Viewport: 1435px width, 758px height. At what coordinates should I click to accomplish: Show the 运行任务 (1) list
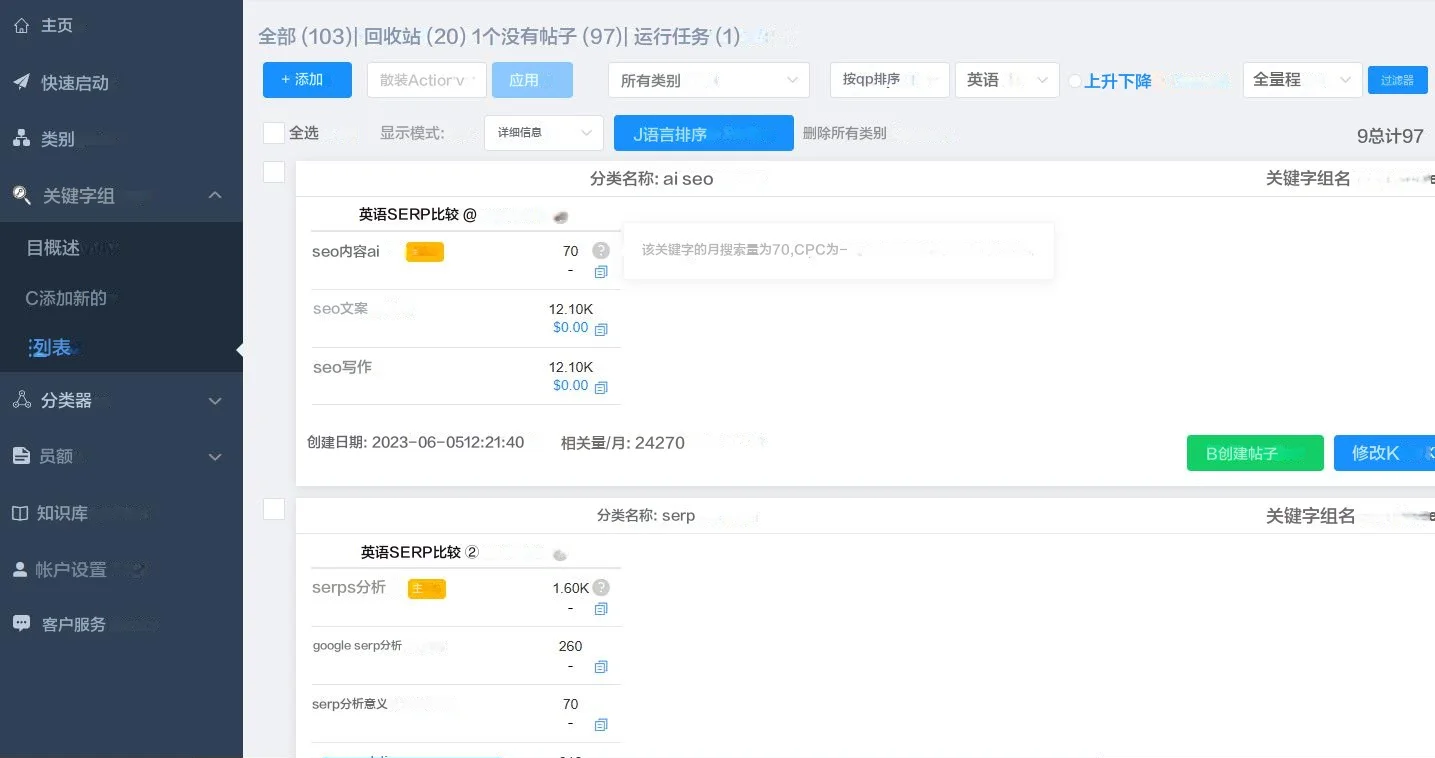(687, 37)
